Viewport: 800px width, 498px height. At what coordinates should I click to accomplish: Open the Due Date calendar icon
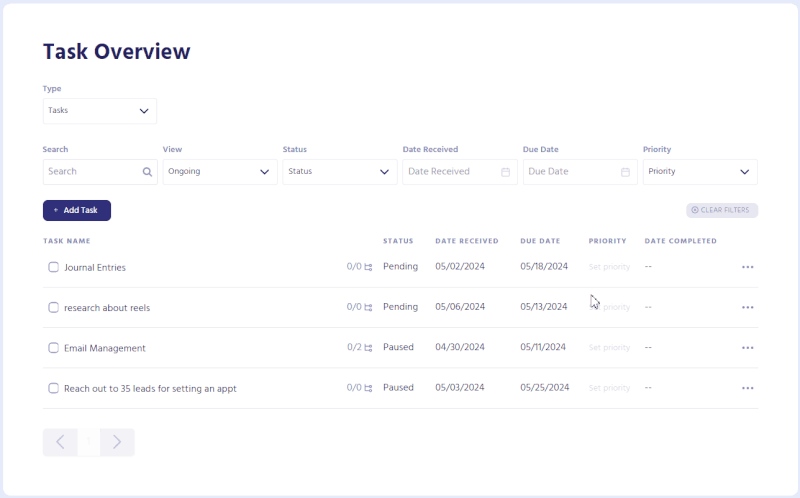pyautogui.click(x=625, y=172)
